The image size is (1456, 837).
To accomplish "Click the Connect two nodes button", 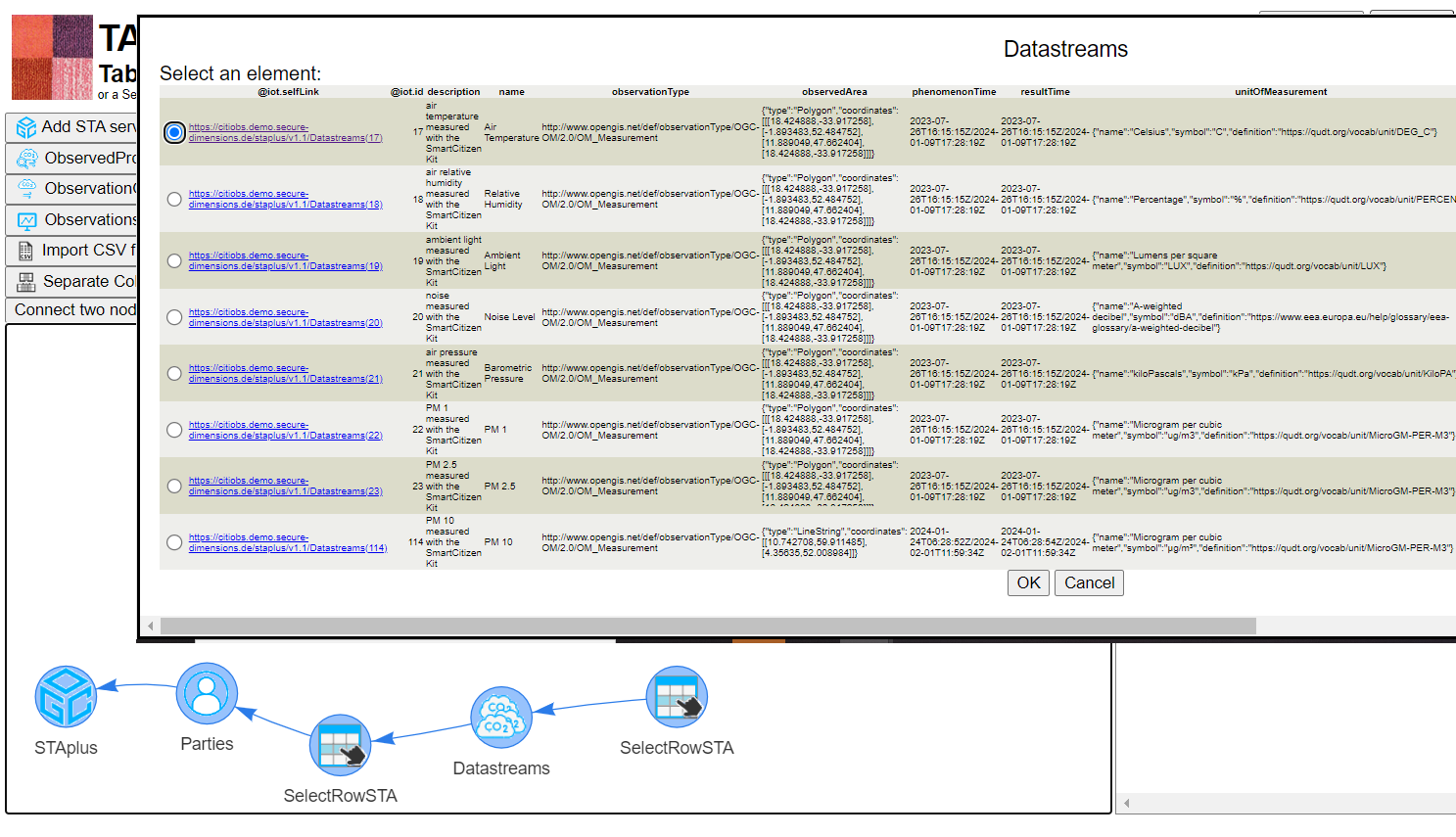I will pos(74,309).
